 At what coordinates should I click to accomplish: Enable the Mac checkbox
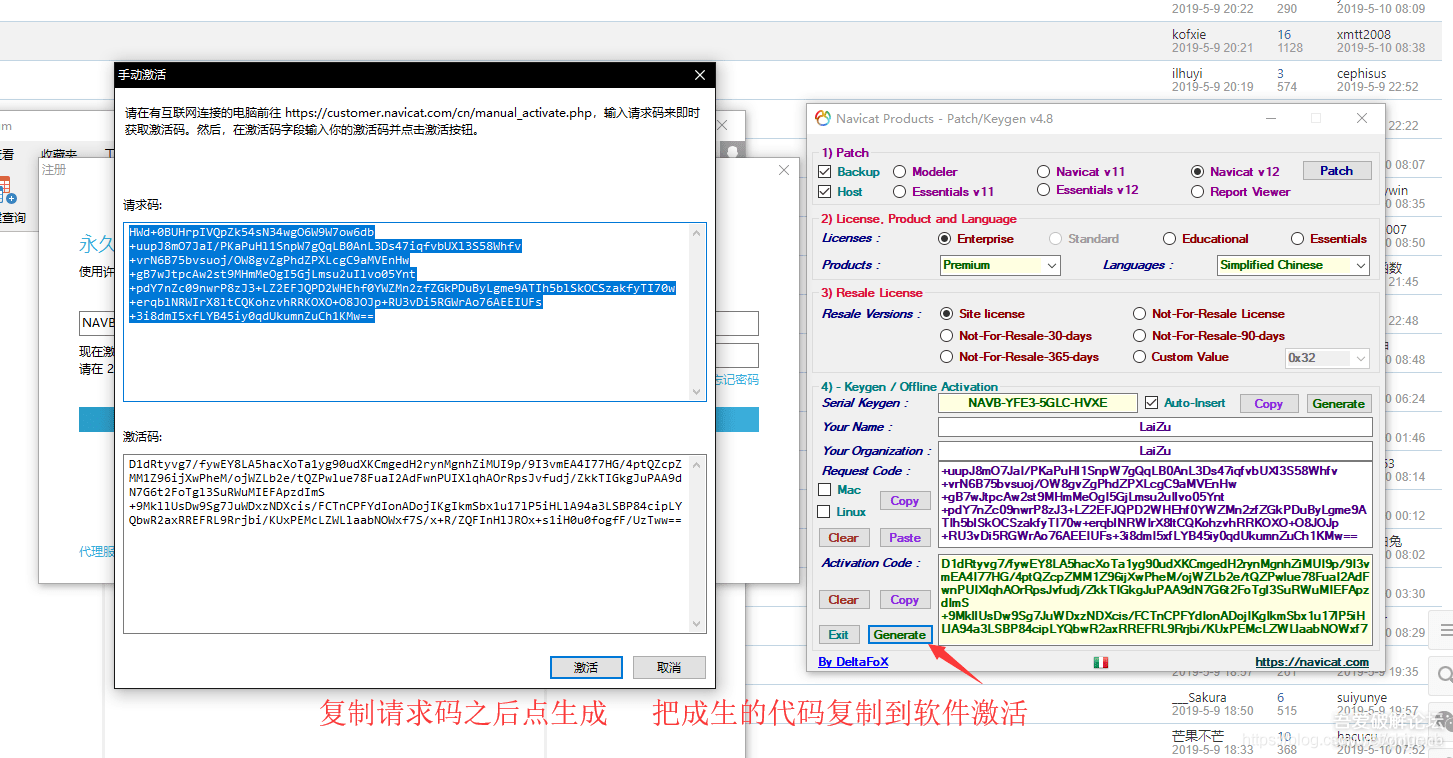[825, 490]
